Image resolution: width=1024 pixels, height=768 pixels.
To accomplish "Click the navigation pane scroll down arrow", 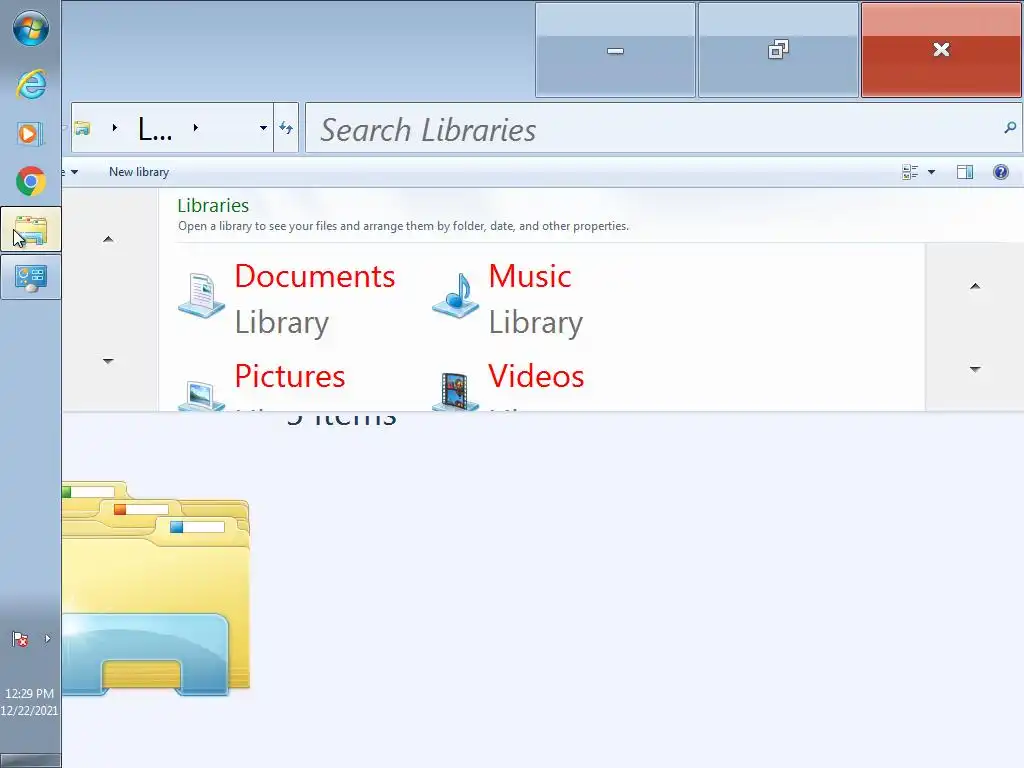I will pos(108,360).
